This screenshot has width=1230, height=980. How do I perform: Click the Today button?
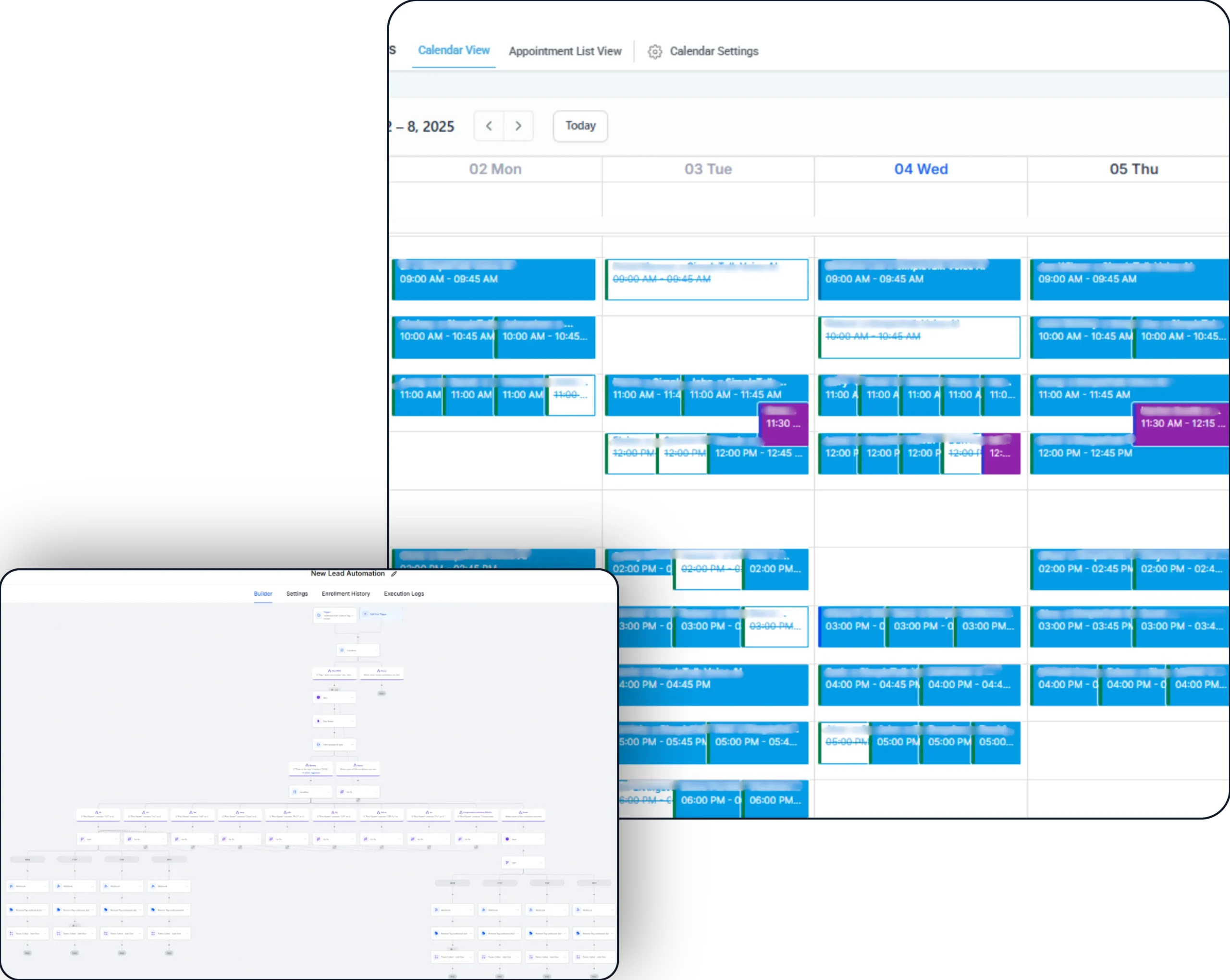pos(580,126)
